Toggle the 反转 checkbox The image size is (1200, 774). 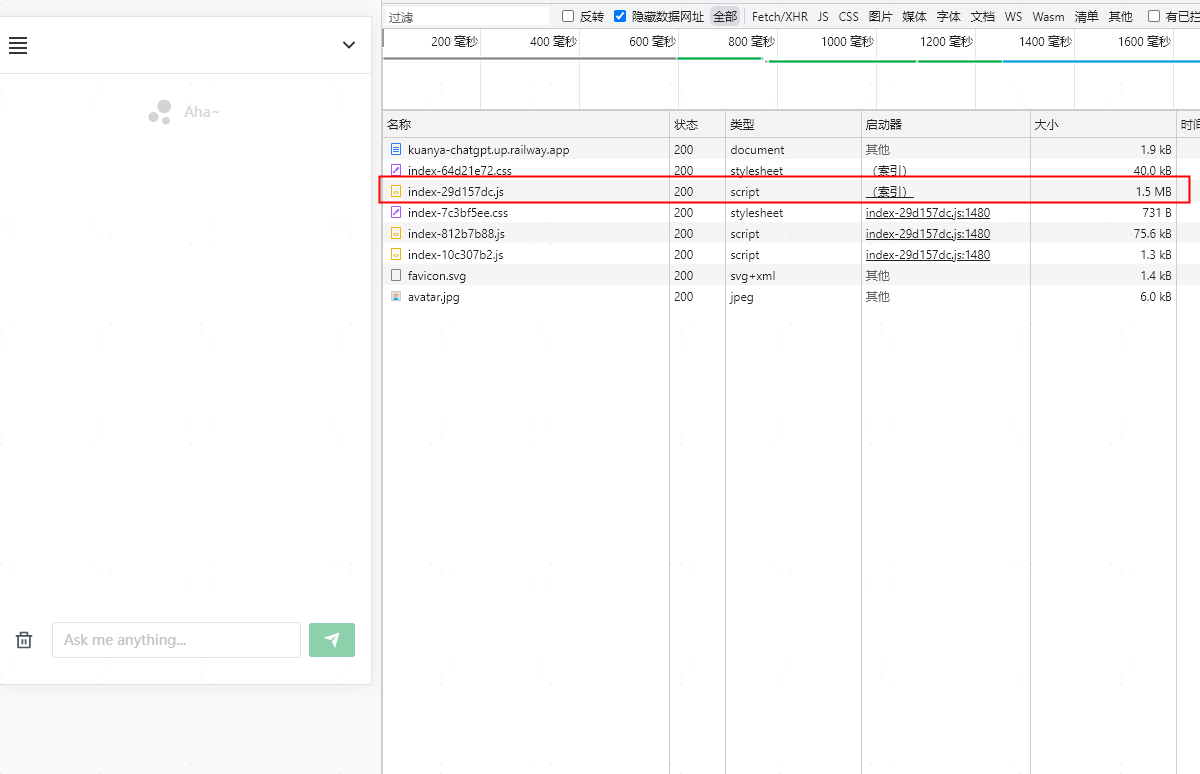pyautogui.click(x=568, y=16)
